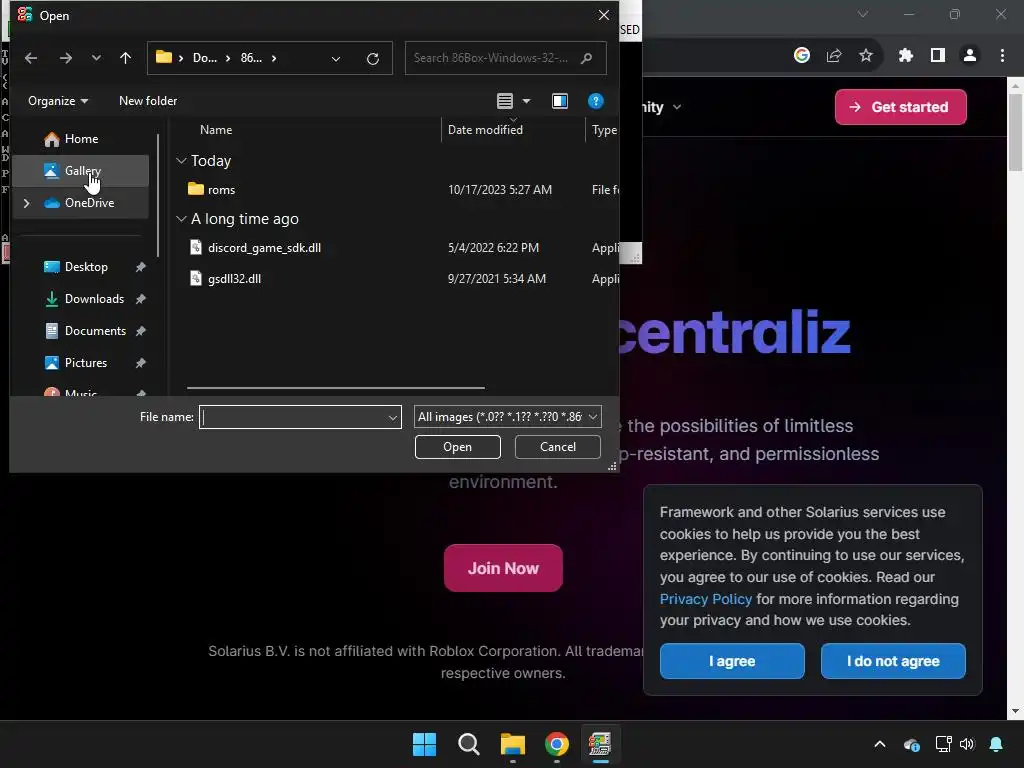Toggle the preview pane
1024x768 pixels.
[x=560, y=101]
